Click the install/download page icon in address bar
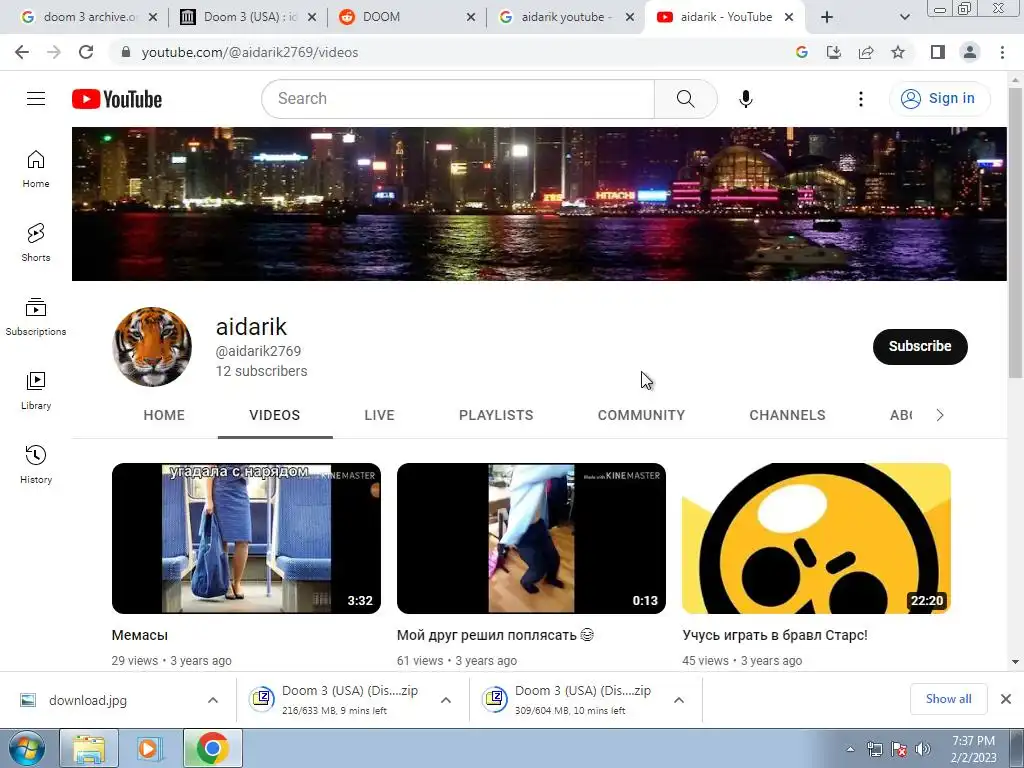This screenshot has width=1024, height=768. pos(834,52)
